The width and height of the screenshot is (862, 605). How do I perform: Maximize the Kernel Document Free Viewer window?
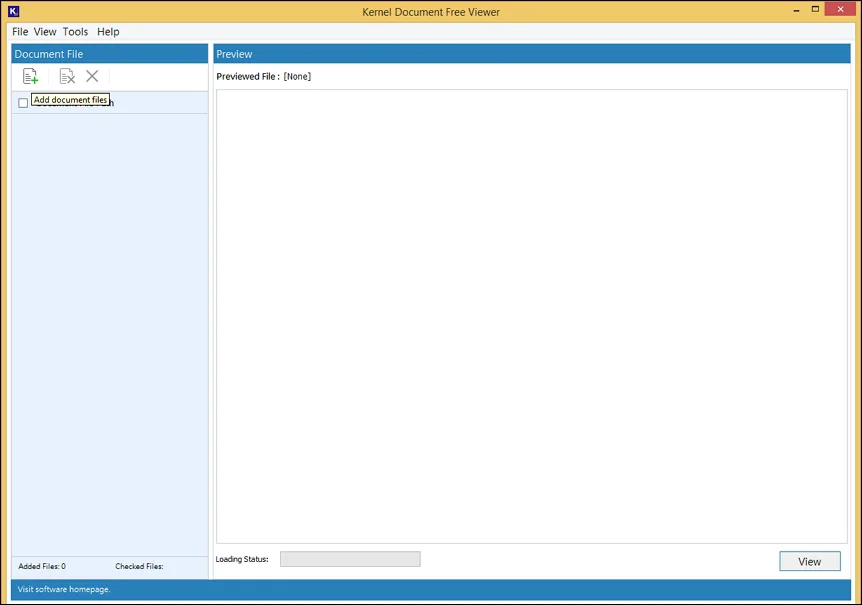815,9
